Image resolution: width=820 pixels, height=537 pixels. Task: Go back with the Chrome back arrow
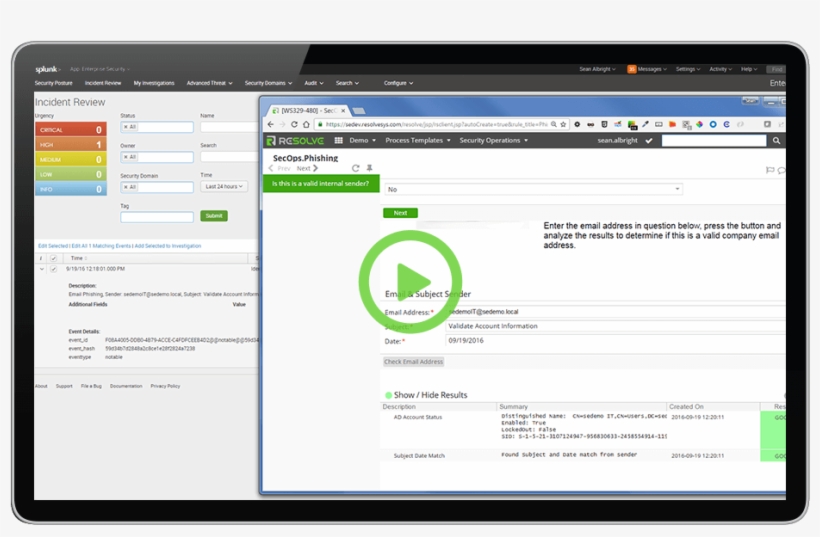click(270, 124)
